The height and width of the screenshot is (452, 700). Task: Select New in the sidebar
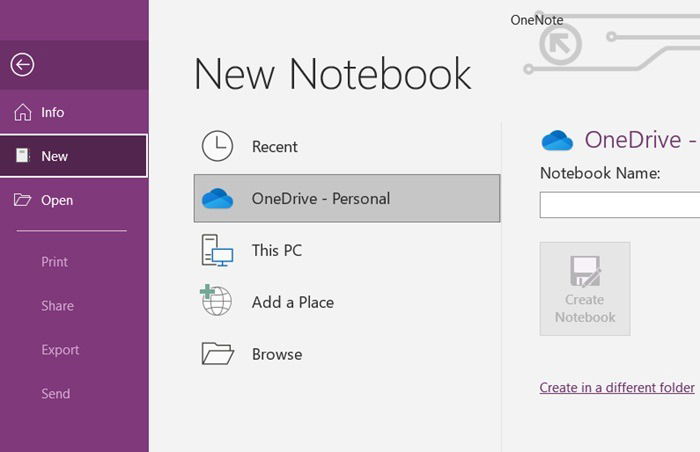(x=74, y=156)
